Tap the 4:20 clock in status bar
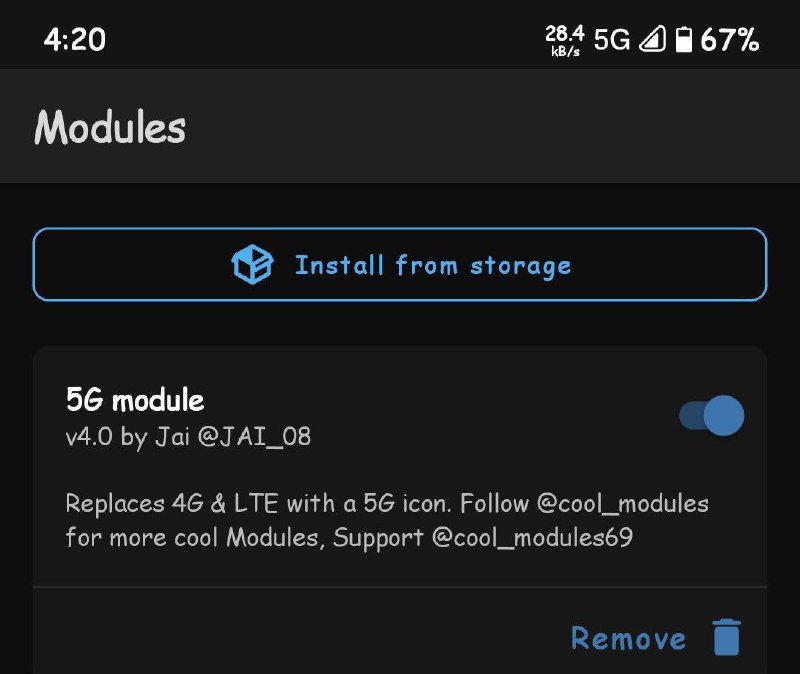 click(x=74, y=39)
